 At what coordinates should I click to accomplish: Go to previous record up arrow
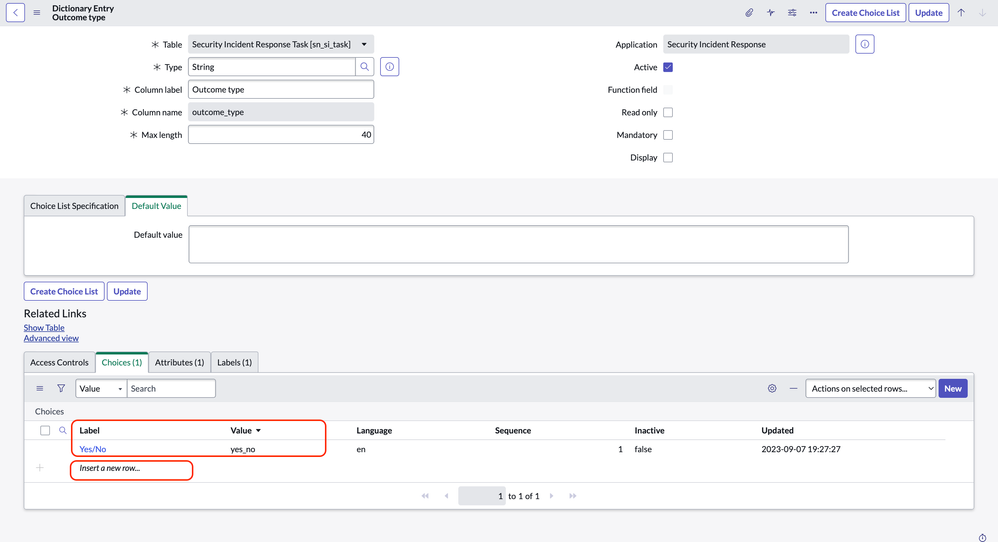[x=961, y=13]
